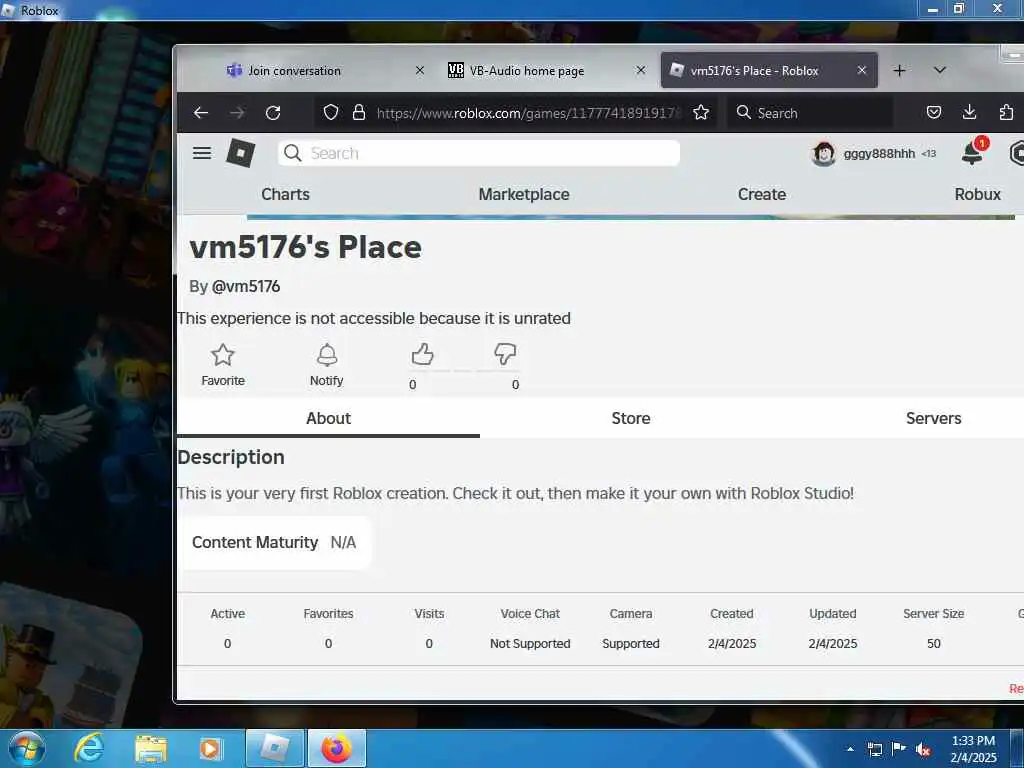Viewport: 1024px width, 768px height.
Task: Select the vm5176's Place - Roblox tab
Action: click(x=769, y=71)
